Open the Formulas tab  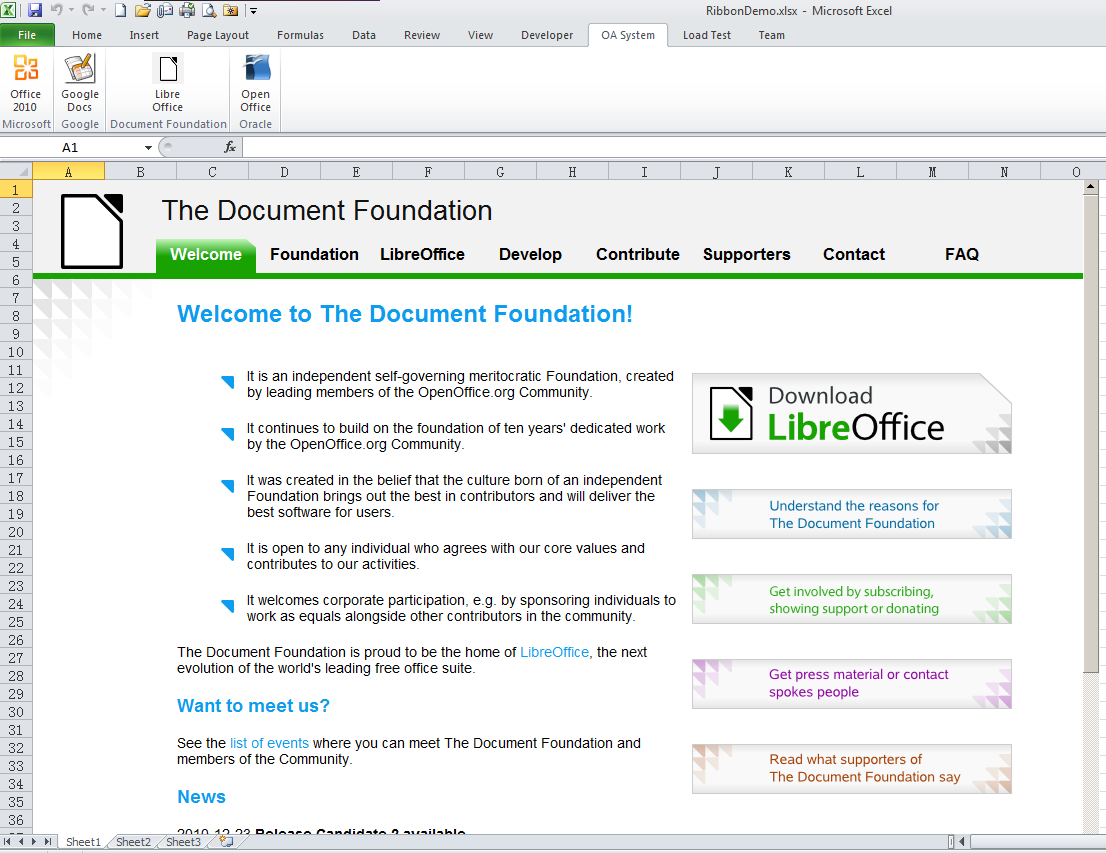[x=300, y=35]
